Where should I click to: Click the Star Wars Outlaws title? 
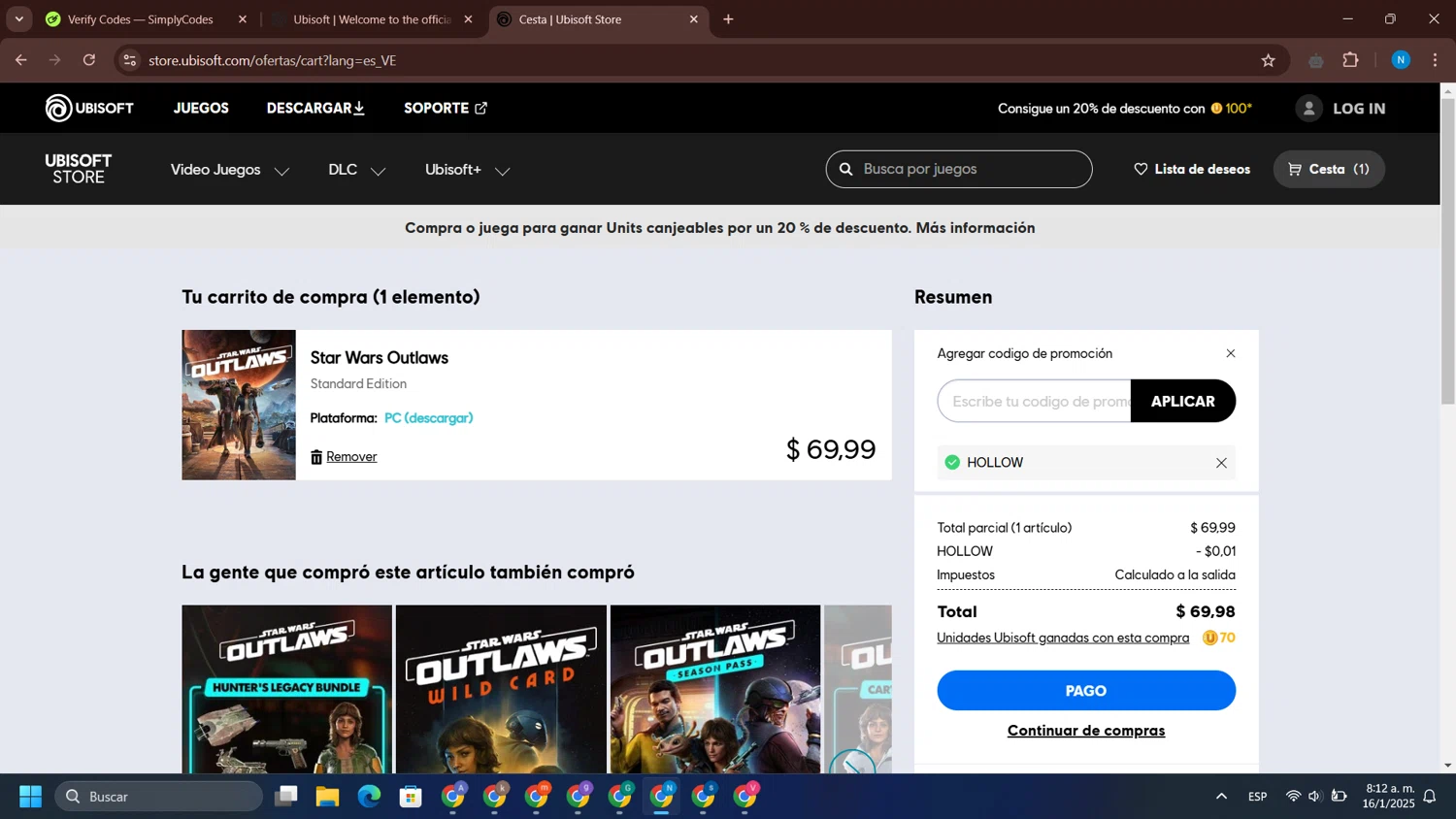tap(380, 358)
